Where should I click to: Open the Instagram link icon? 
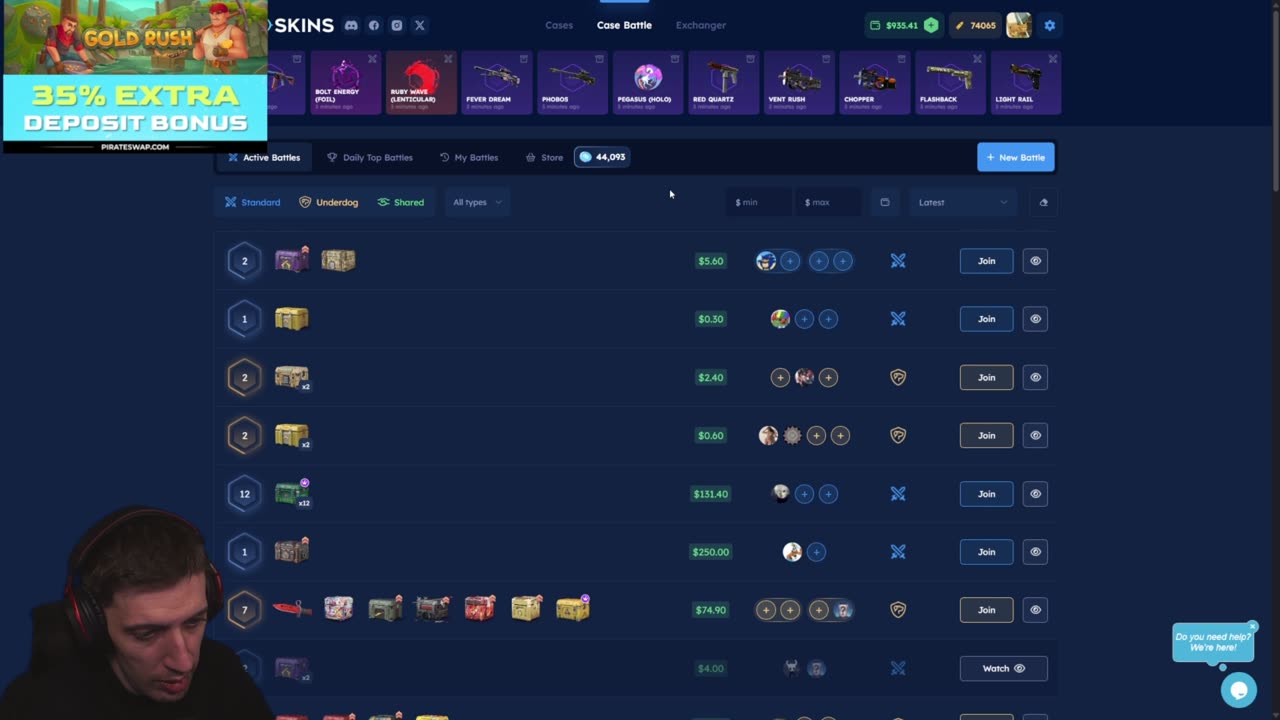[397, 25]
